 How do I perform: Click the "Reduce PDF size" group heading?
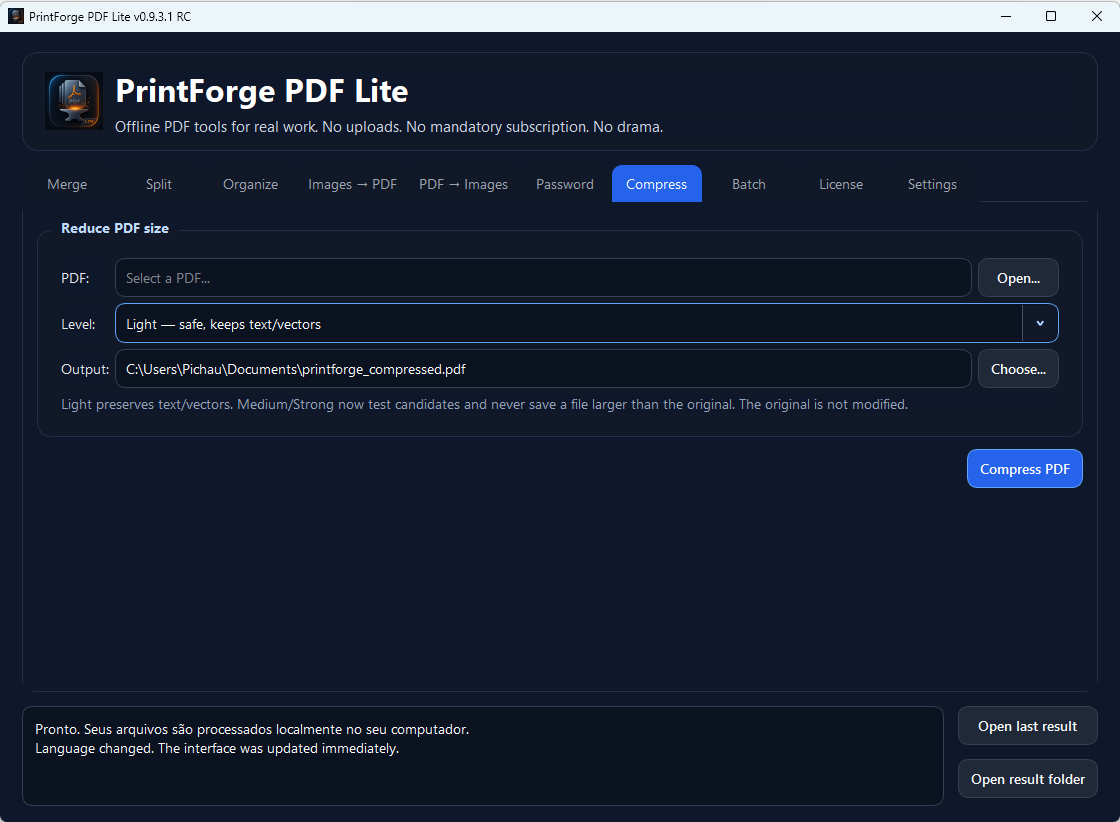click(x=115, y=228)
